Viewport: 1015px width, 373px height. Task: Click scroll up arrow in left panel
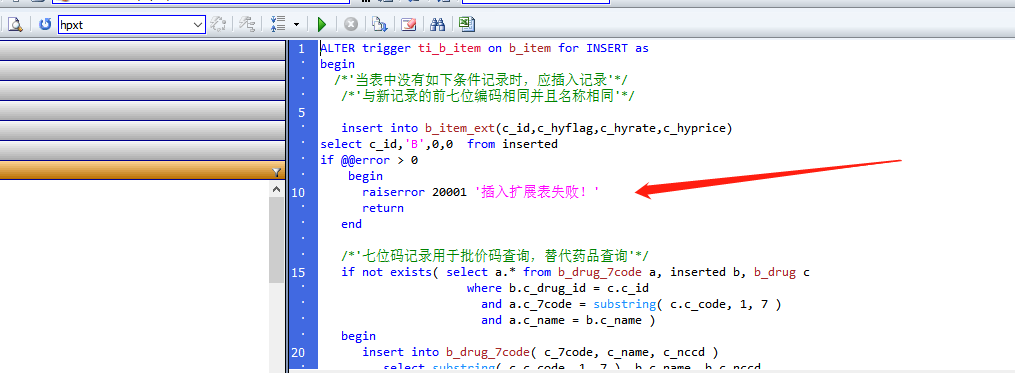click(x=276, y=190)
